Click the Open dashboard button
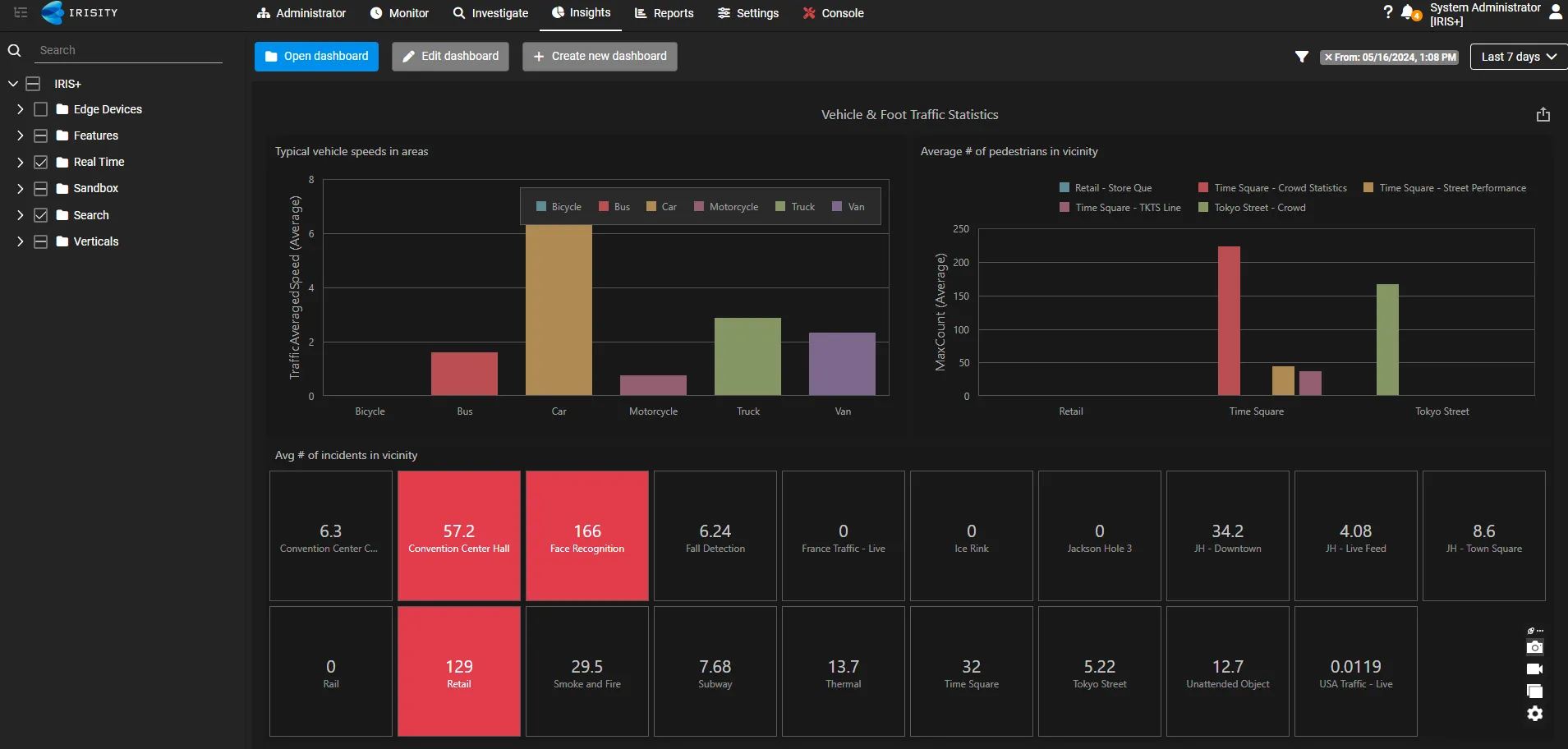Viewport: 1568px width, 749px height. 316,57
